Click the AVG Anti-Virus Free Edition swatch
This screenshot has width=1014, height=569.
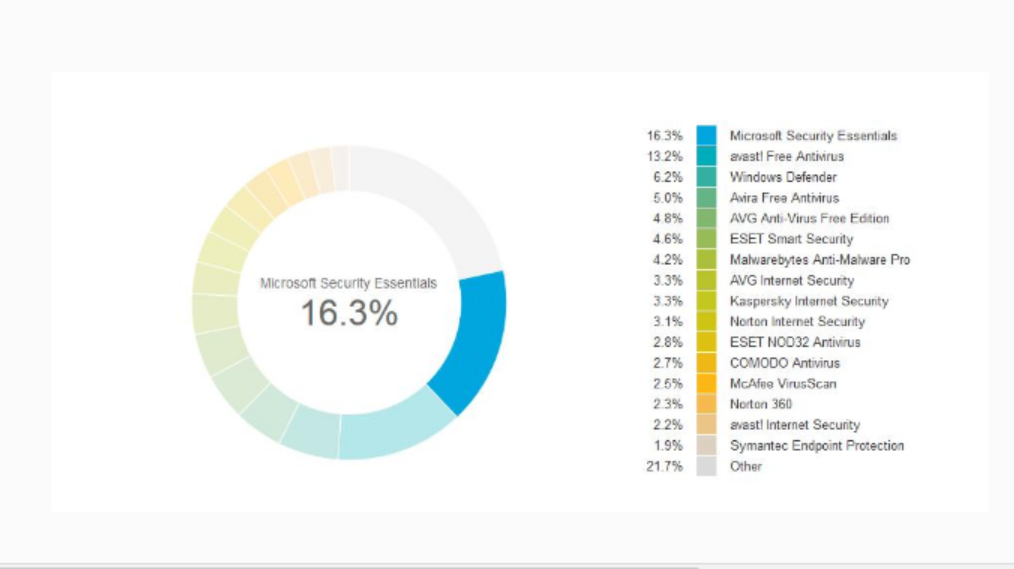tap(706, 218)
